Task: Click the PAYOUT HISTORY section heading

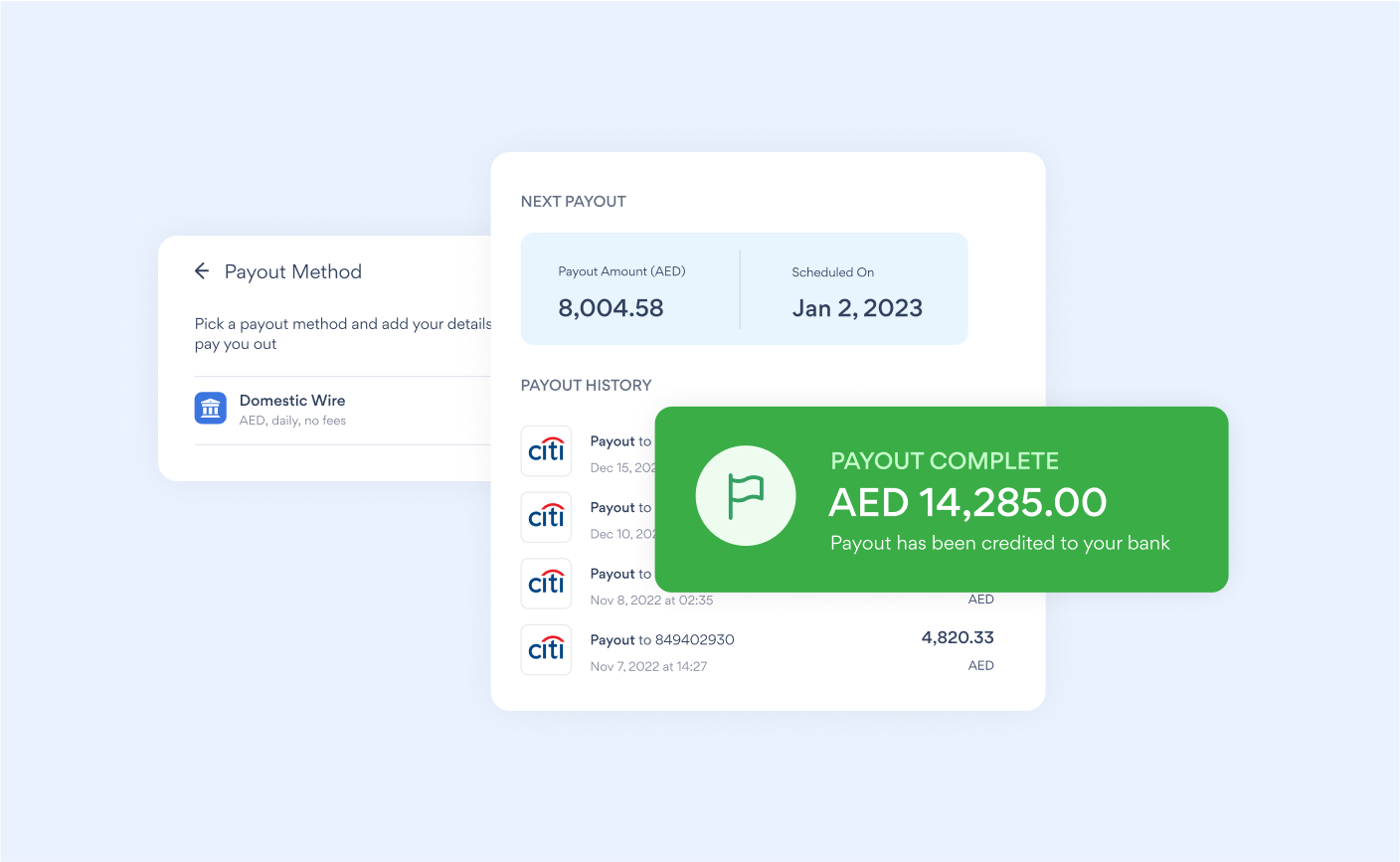Action: [x=587, y=386]
